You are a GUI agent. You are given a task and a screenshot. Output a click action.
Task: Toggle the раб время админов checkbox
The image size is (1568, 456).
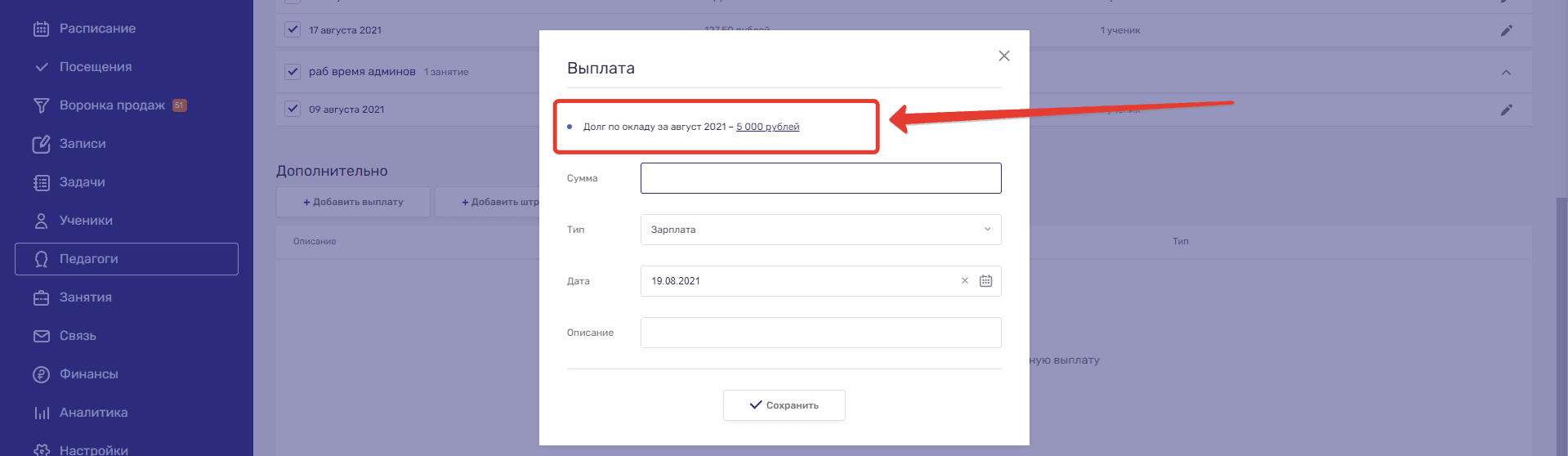click(x=293, y=71)
